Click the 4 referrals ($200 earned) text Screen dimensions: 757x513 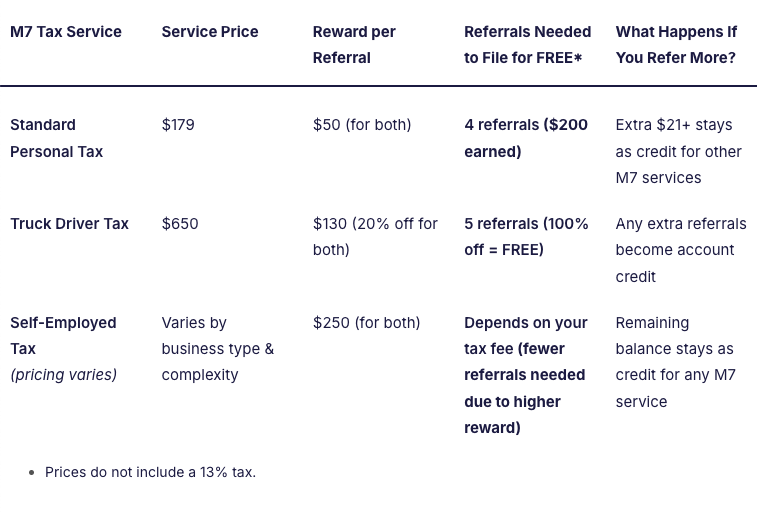click(525, 138)
